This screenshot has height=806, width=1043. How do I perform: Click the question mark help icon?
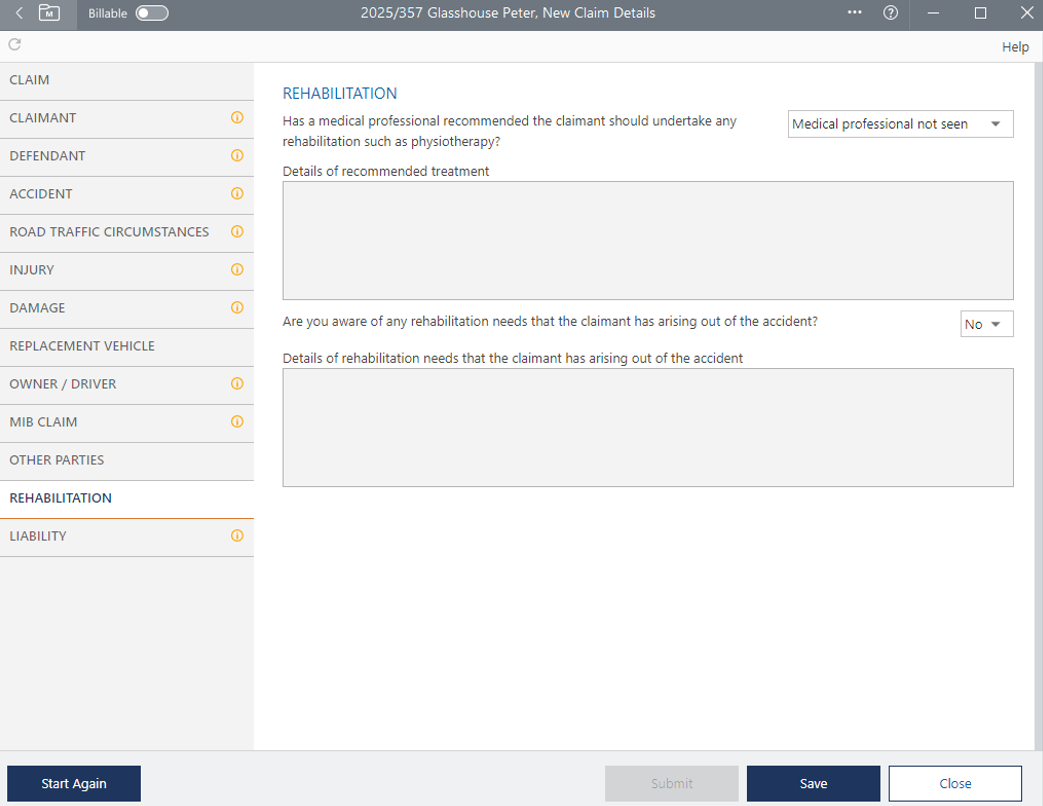(890, 13)
